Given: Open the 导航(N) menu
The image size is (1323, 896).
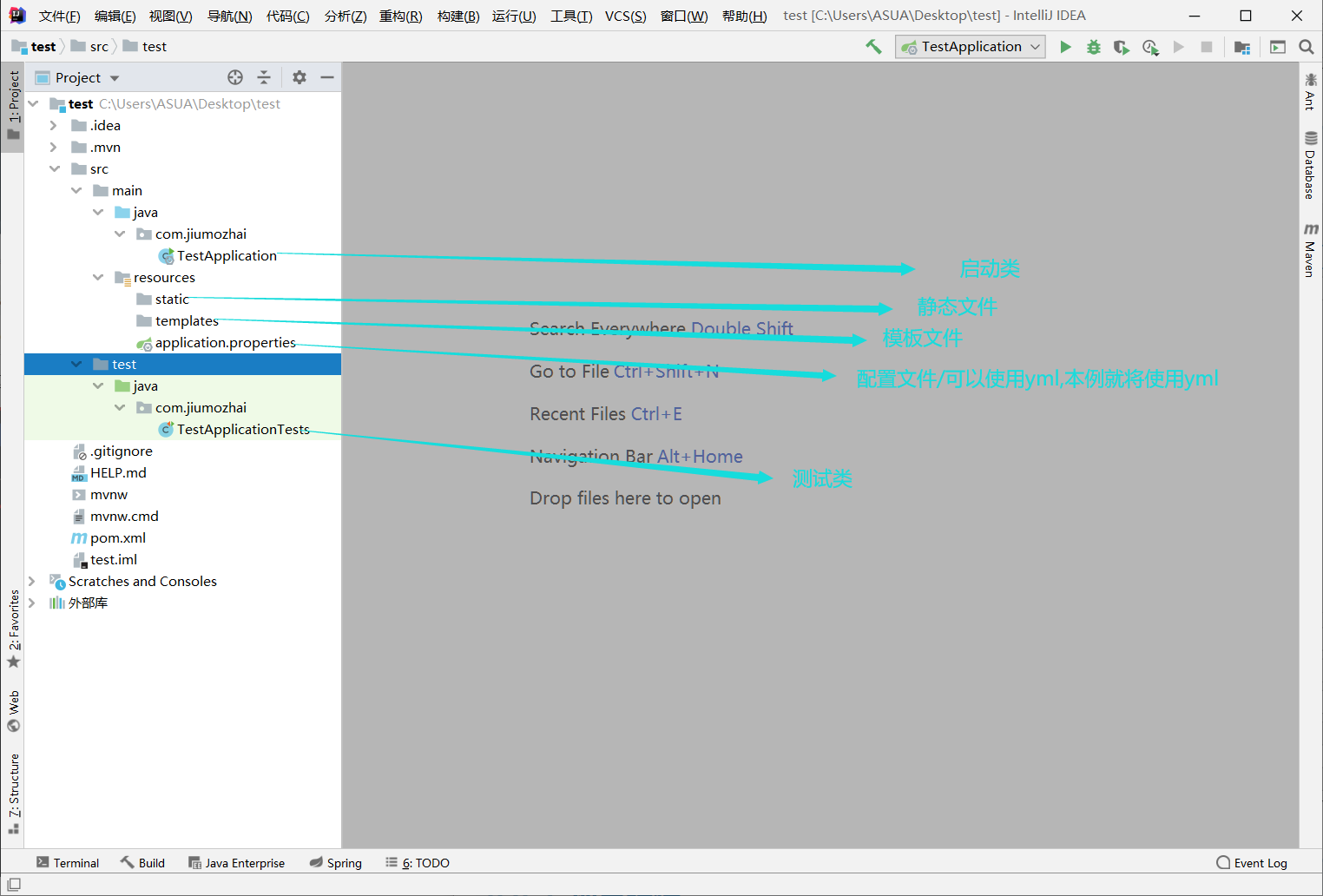Looking at the screenshot, I should (x=229, y=16).
